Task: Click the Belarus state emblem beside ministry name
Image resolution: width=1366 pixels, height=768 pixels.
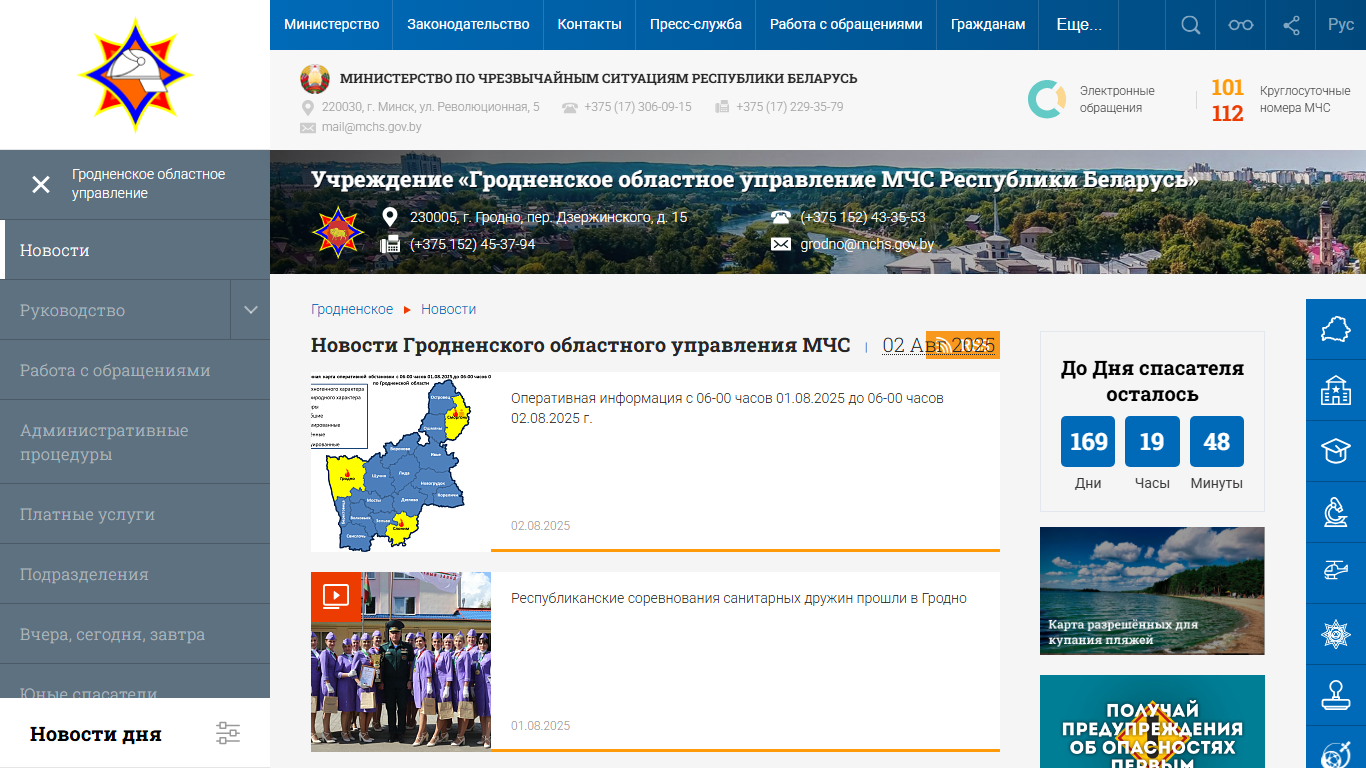Action: 315,79
